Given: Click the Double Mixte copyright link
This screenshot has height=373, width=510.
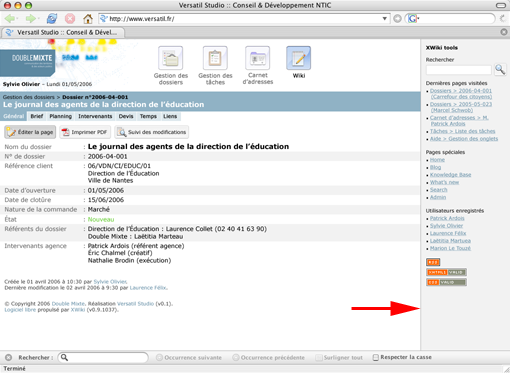Looking at the screenshot, I should 68,304.
